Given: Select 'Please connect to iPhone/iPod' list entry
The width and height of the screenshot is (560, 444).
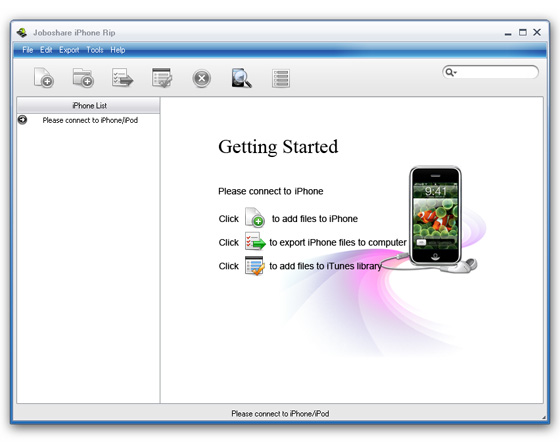Looking at the screenshot, I should 90,120.
